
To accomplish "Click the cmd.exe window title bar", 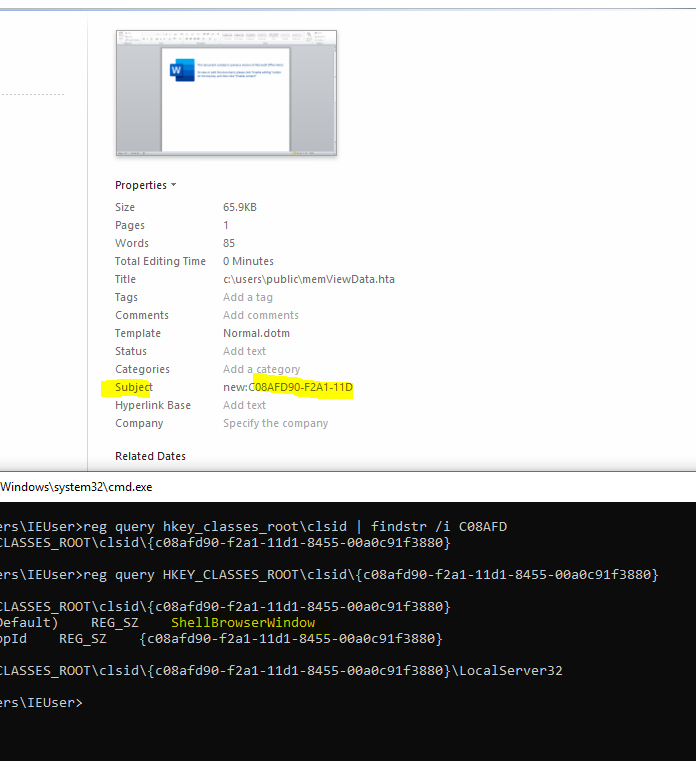I will pyautogui.click(x=348, y=487).
